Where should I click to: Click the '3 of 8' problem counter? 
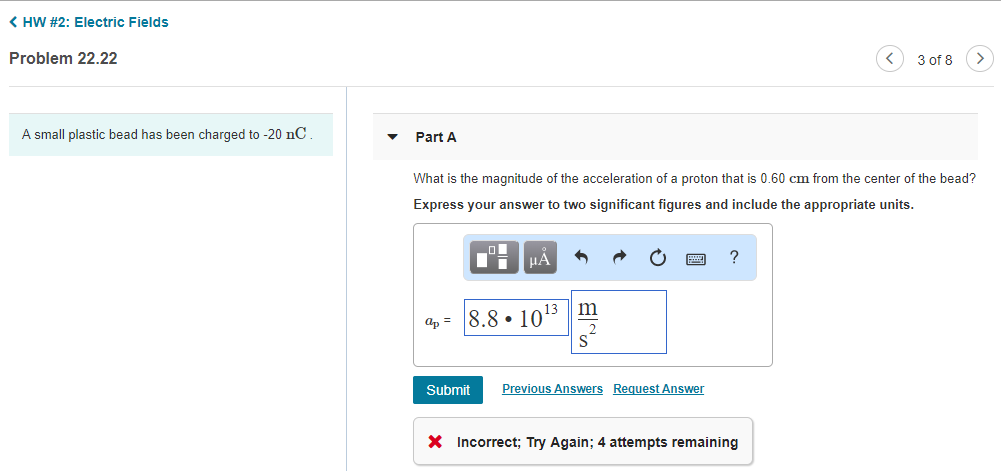[x=934, y=59]
